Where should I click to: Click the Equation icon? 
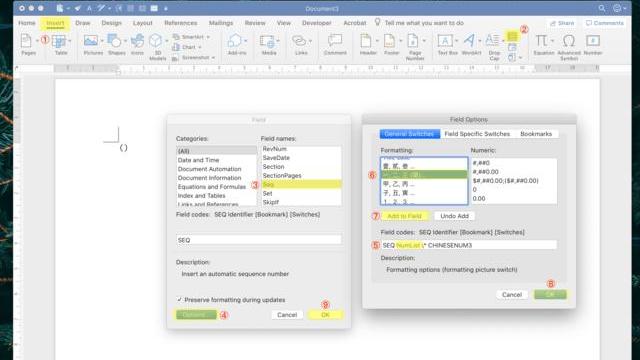[544, 44]
